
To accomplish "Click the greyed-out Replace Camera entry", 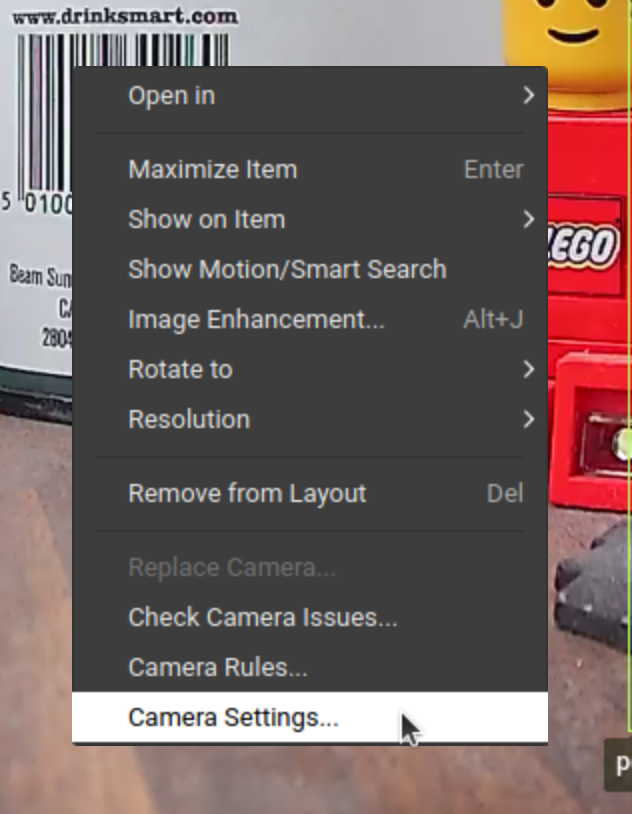I will (x=232, y=567).
